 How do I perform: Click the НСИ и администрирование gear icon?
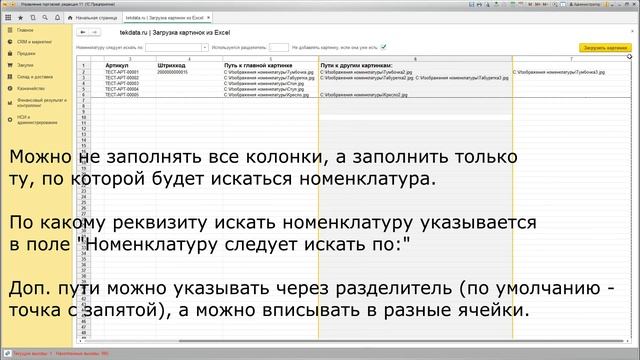10,120
